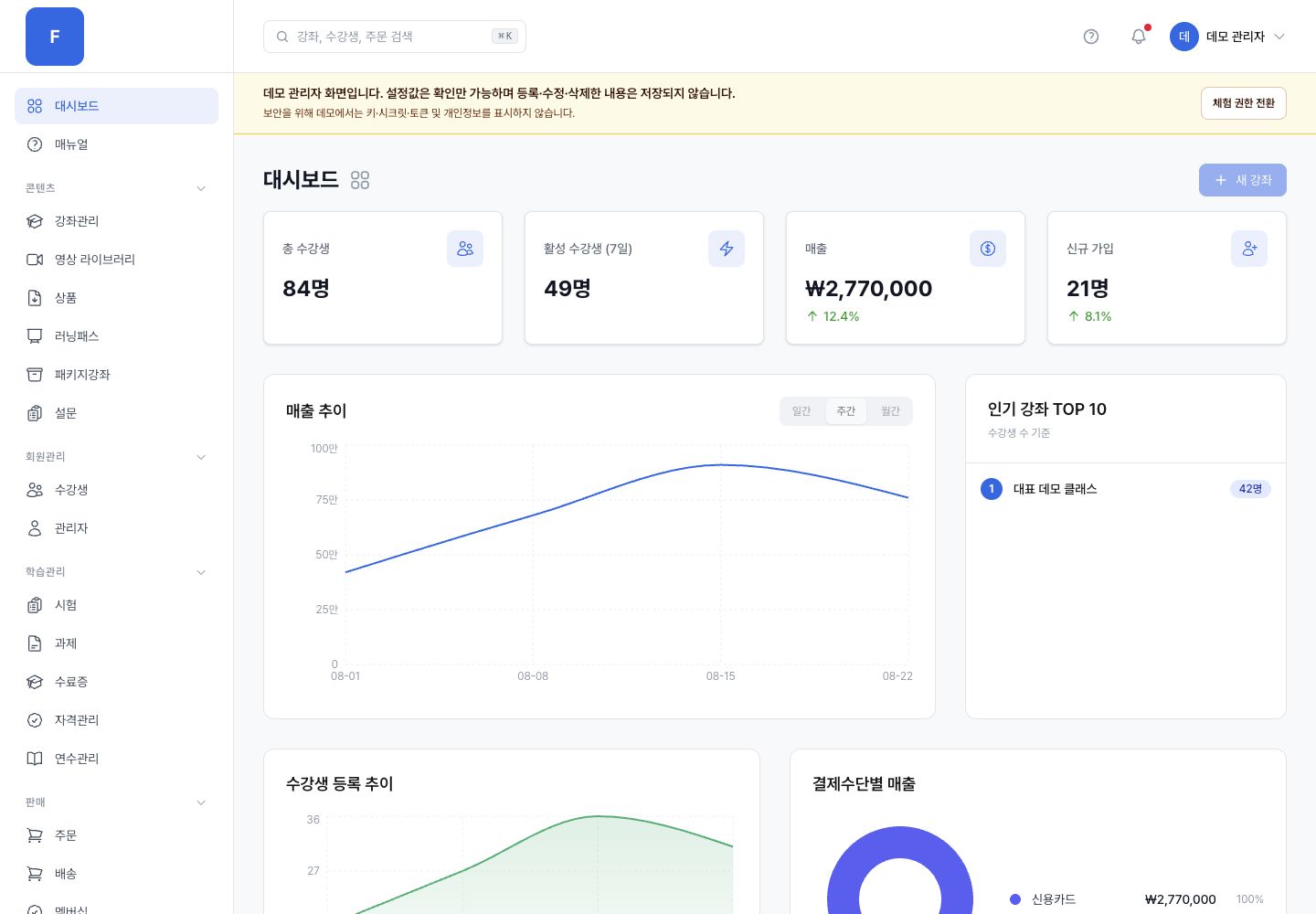The image size is (1316, 914).
Task: Click the blue F logo icon
Action: 55,37
